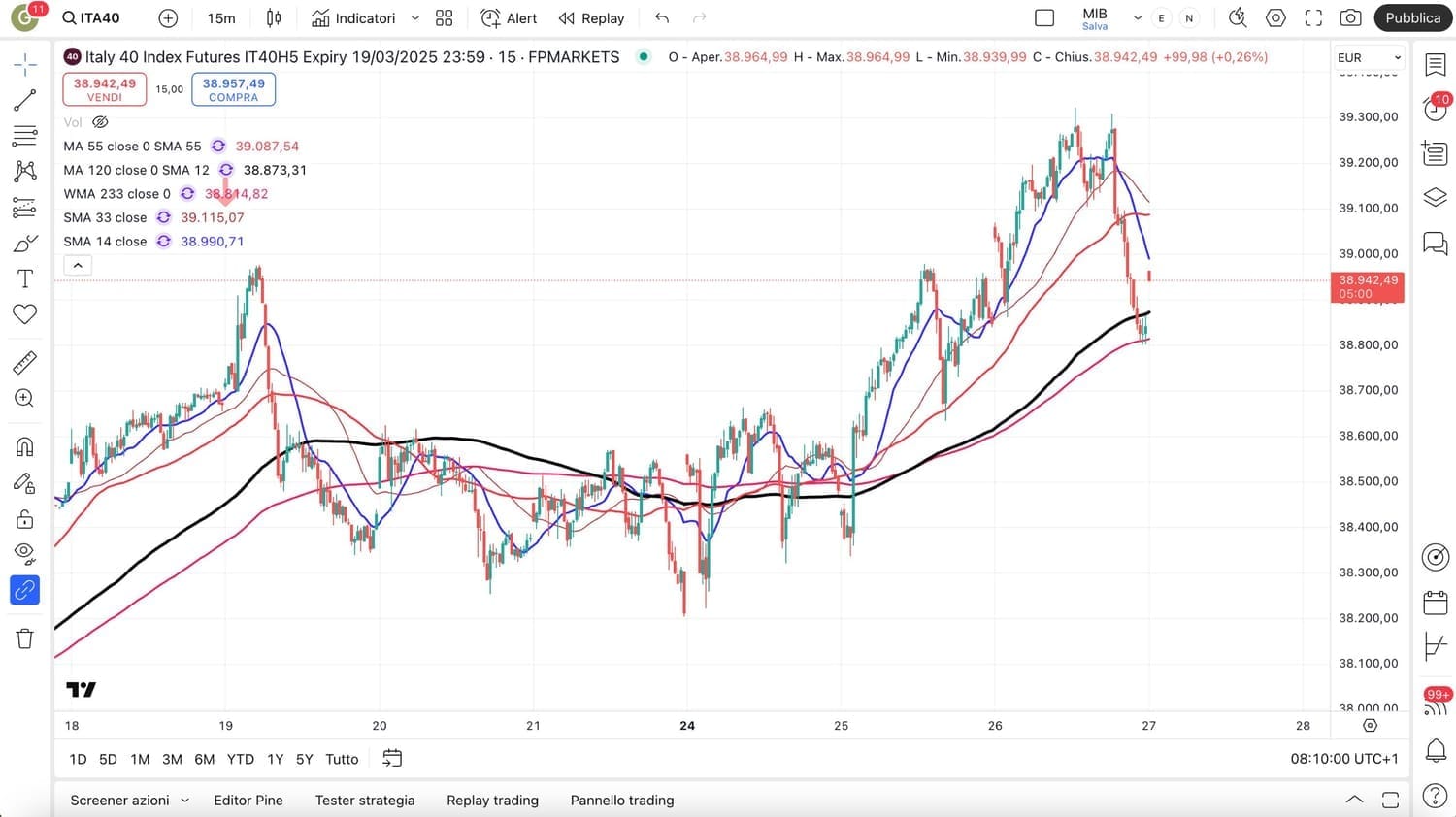Viewport: 1456px width, 817px height.
Task: Take a chart snapshot with camera icon
Action: pos(1350,18)
